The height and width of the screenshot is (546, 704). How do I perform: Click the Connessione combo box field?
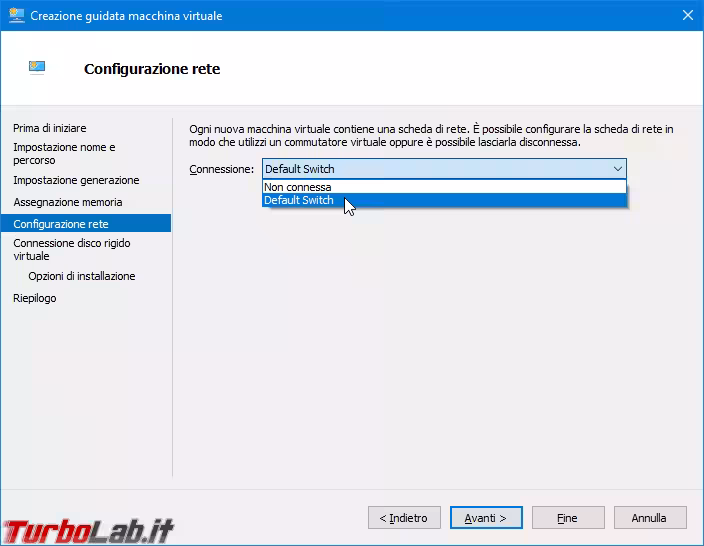click(435, 169)
